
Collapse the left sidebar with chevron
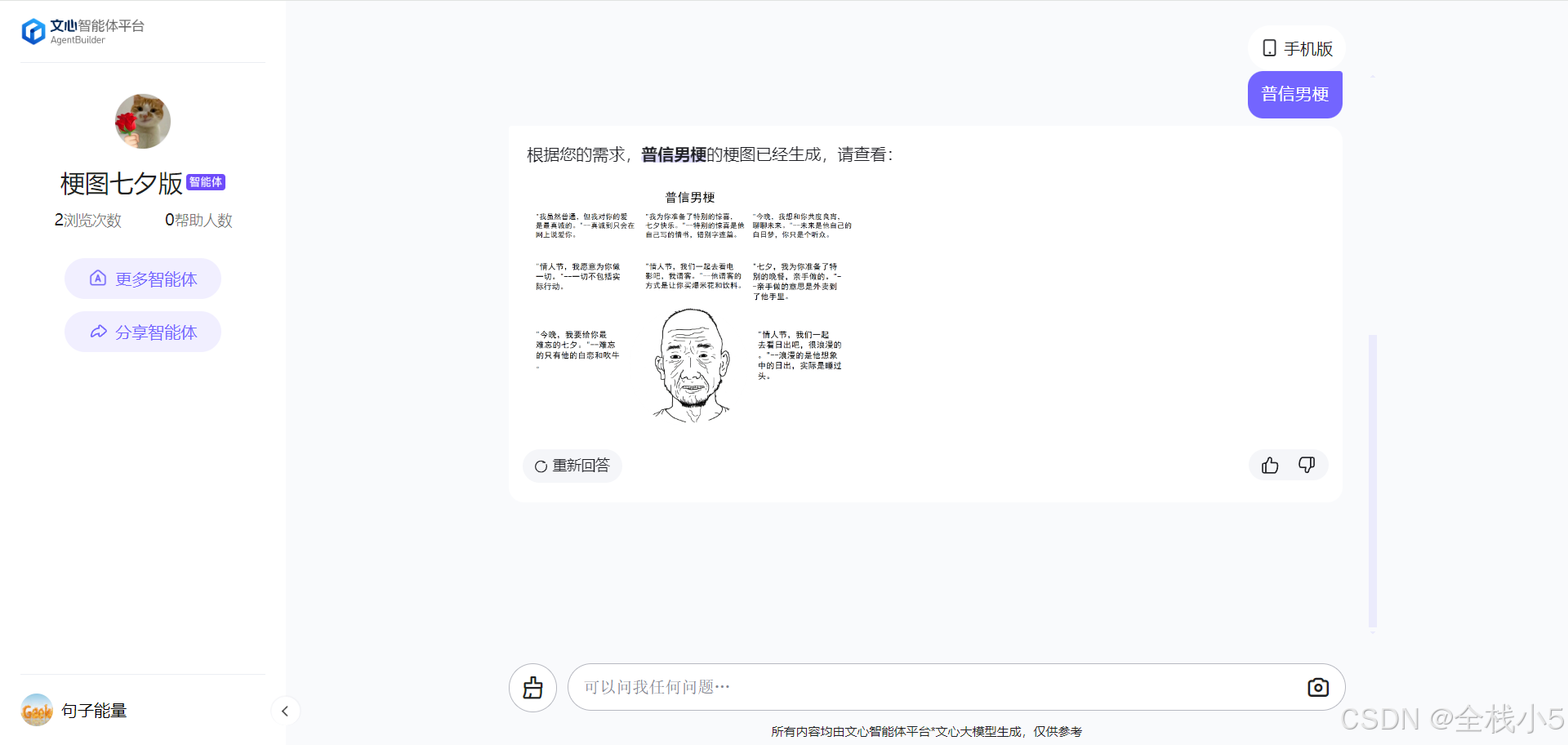pyautogui.click(x=285, y=711)
